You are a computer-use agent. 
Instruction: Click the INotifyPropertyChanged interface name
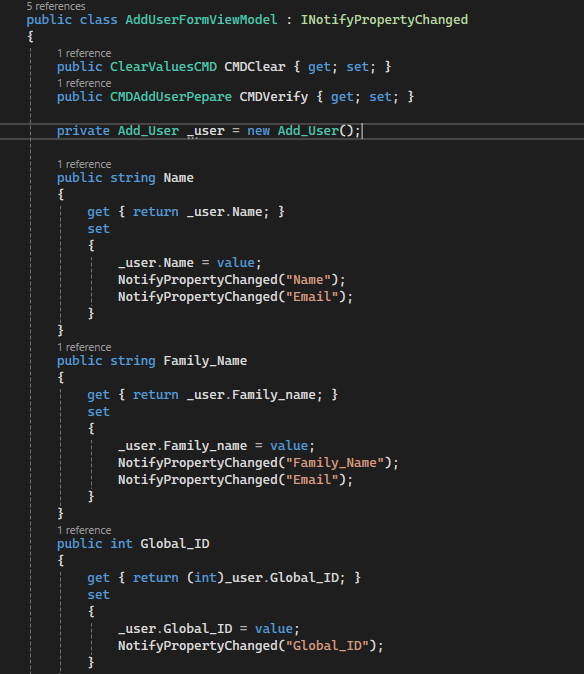click(384, 20)
